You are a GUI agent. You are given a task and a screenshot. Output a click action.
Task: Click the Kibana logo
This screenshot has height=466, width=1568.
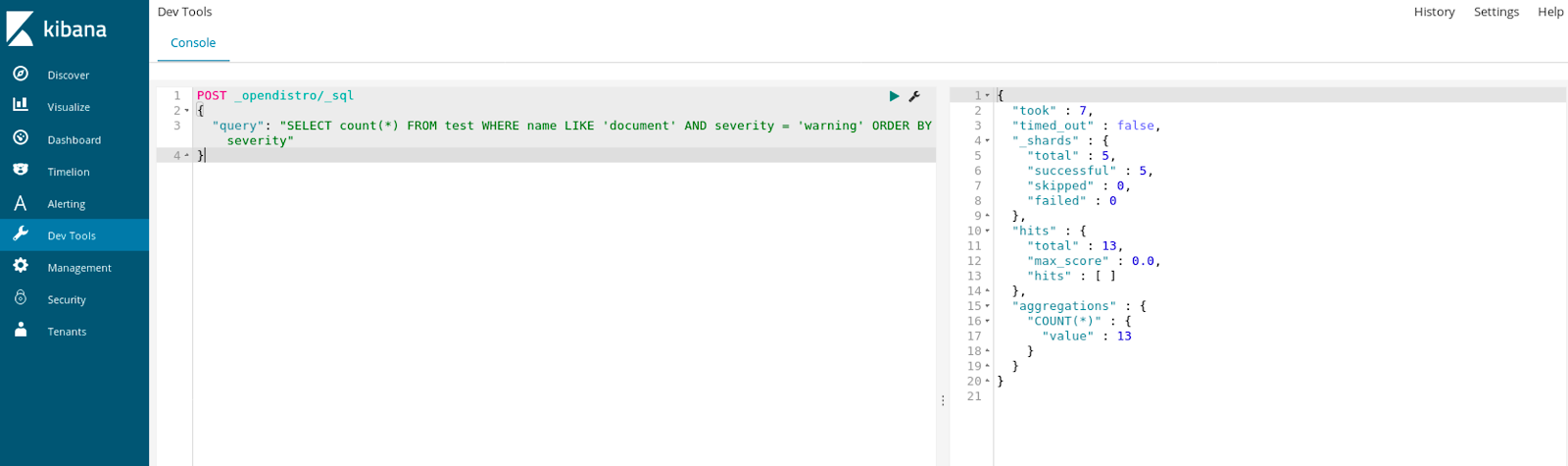57,28
